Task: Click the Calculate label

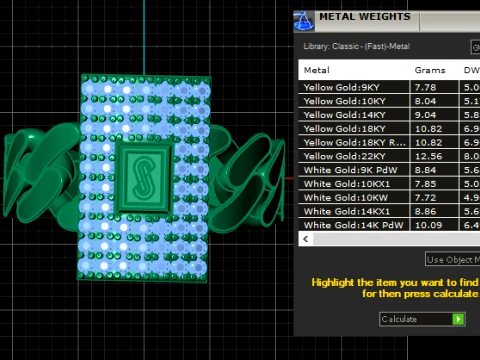Action: pos(399,319)
